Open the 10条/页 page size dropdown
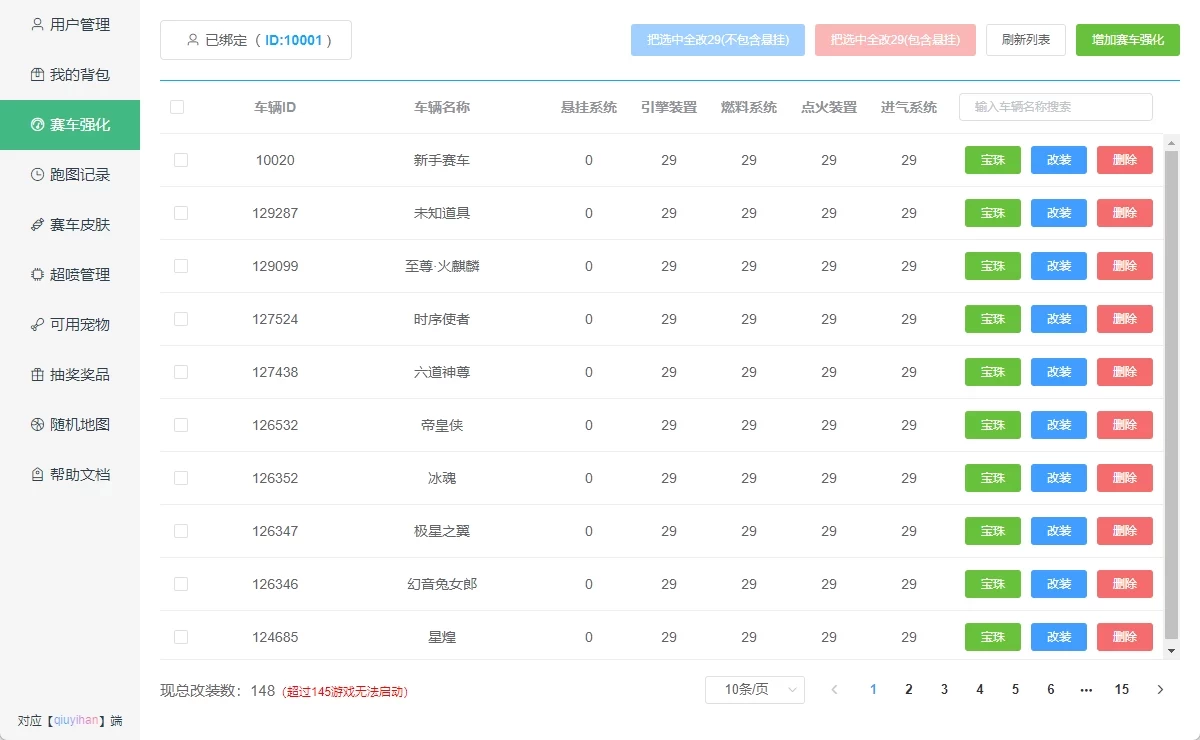This screenshot has width=1200, height=740. 754,689
